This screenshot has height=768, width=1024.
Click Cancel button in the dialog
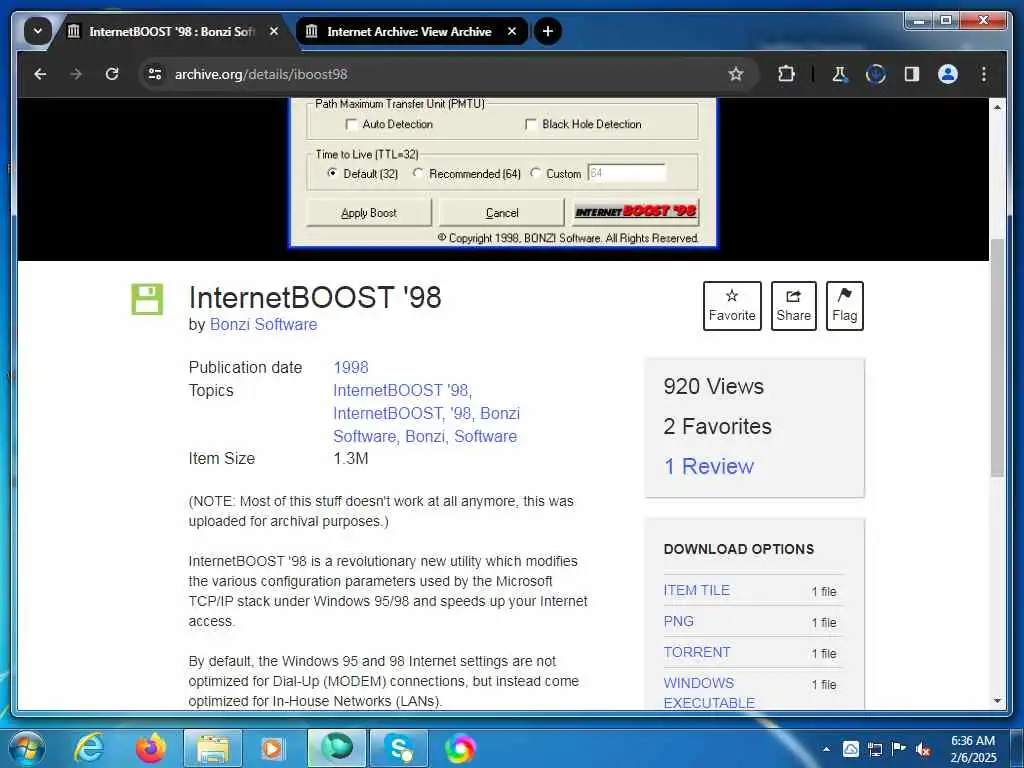pos(502,213)
